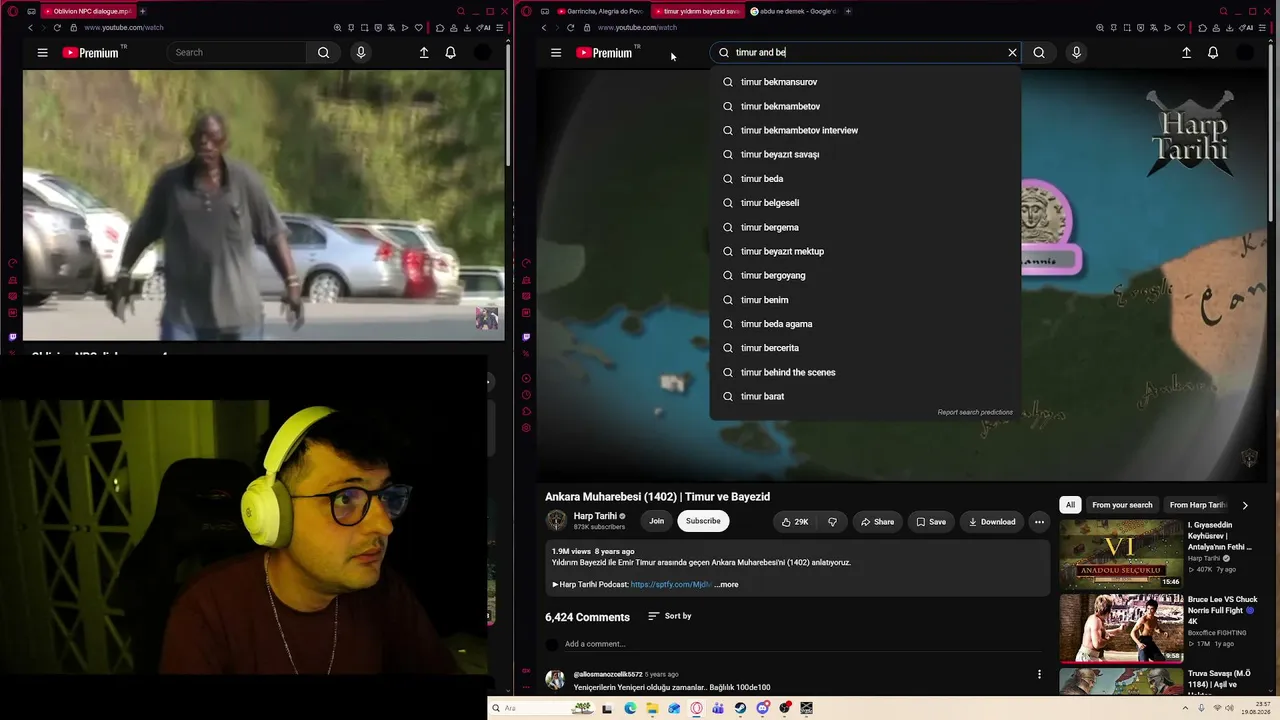Click the search button in the left YouTube window
Viewport: 1280px width, 720px height.
[323, 53]
